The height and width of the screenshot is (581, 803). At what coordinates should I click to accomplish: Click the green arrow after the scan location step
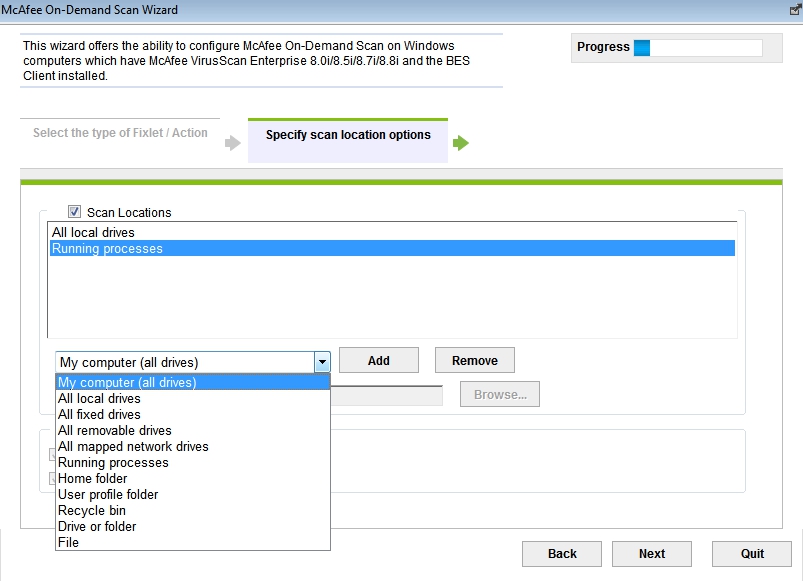461,143
